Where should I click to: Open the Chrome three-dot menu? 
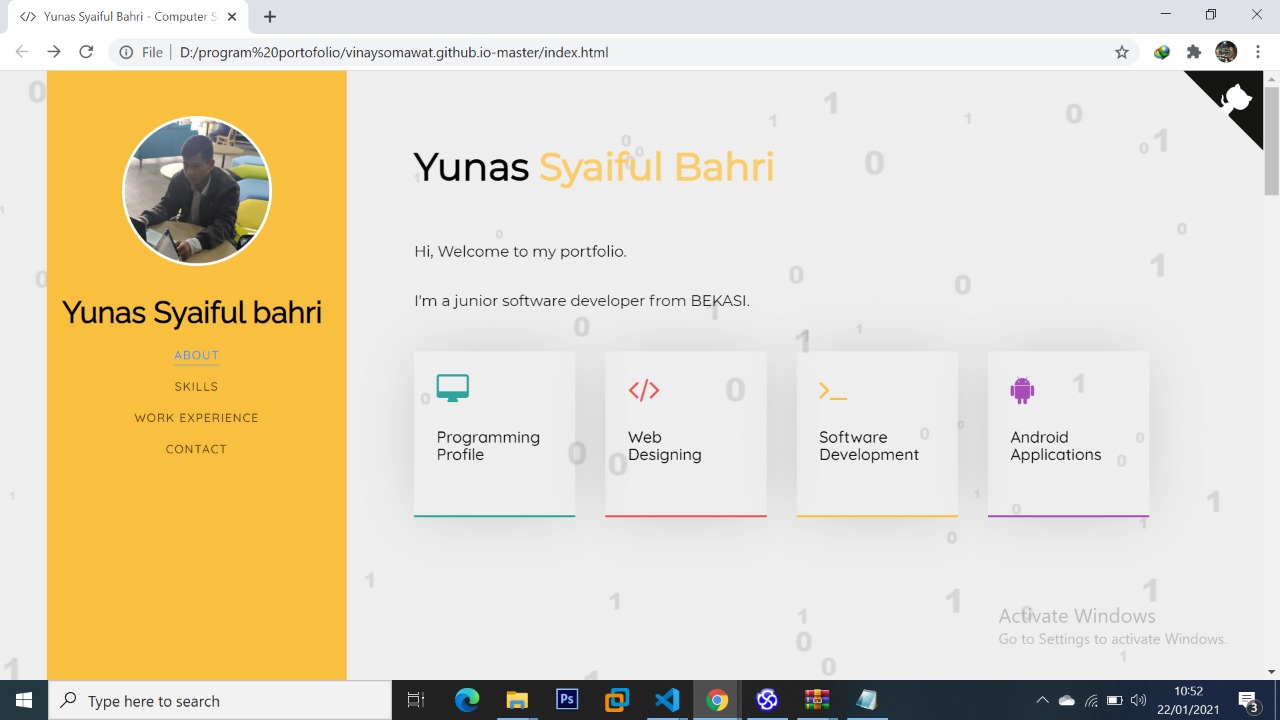[1258, 52]
